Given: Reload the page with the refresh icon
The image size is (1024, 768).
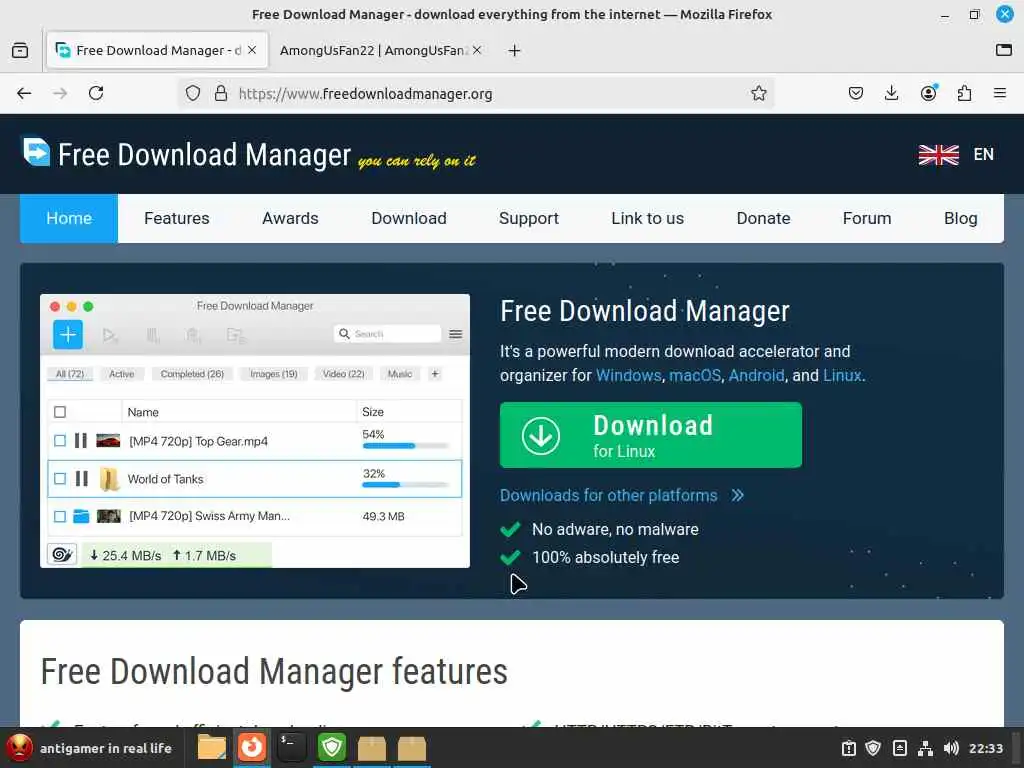Looking at the screenshot, I should pyautogui.click(x=96, y=93).
